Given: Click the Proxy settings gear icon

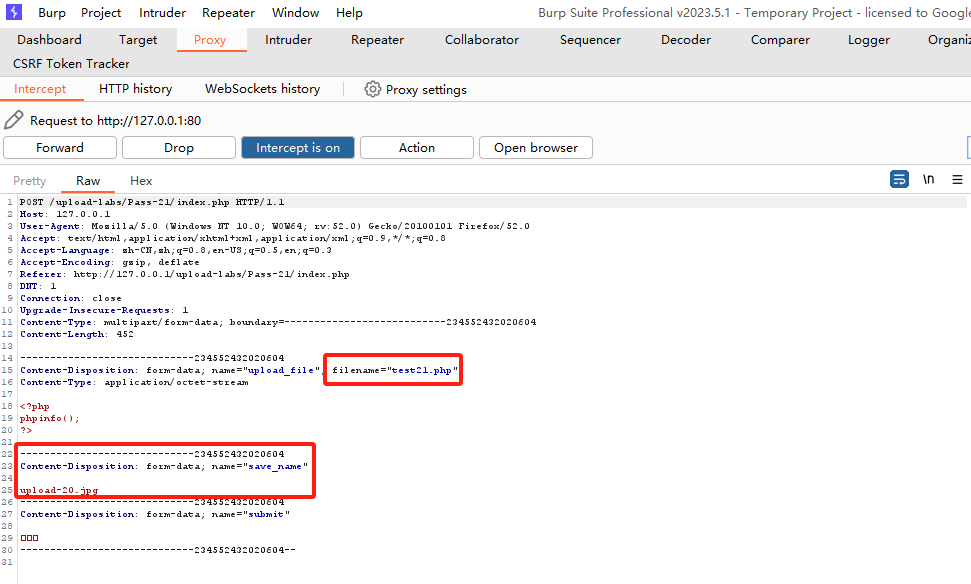Looking at the screenshot, I should pos(372,89).
